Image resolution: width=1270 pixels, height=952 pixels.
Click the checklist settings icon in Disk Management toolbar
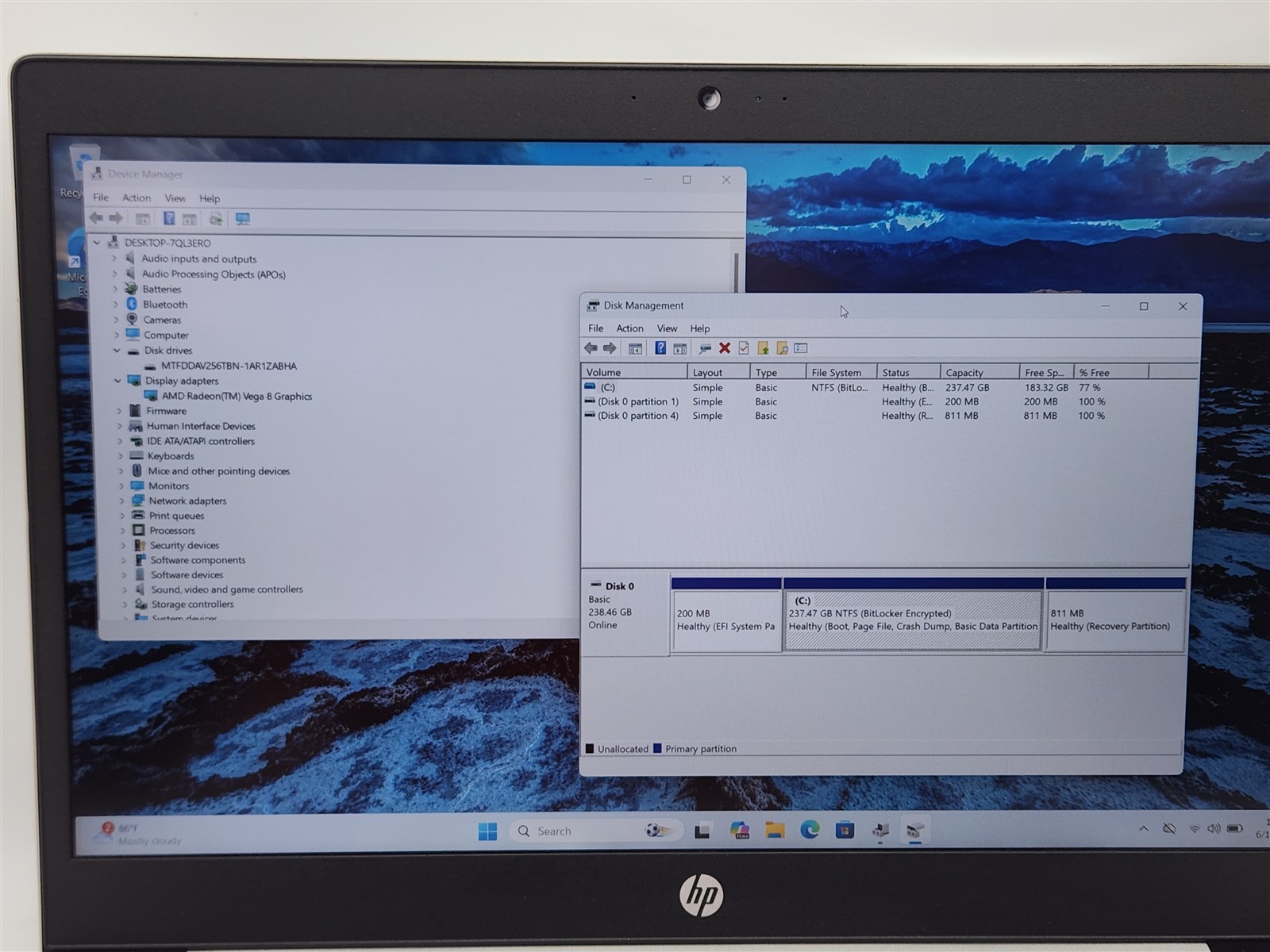pyautogui.click(x=801, y=348)
